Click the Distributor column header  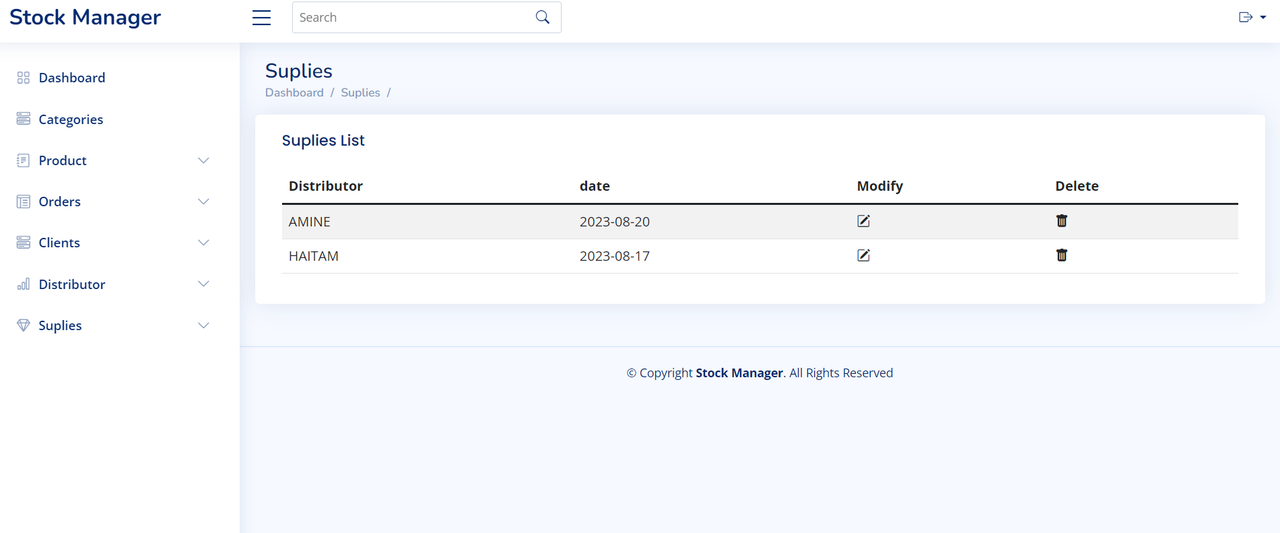click(x=326, y=186)
